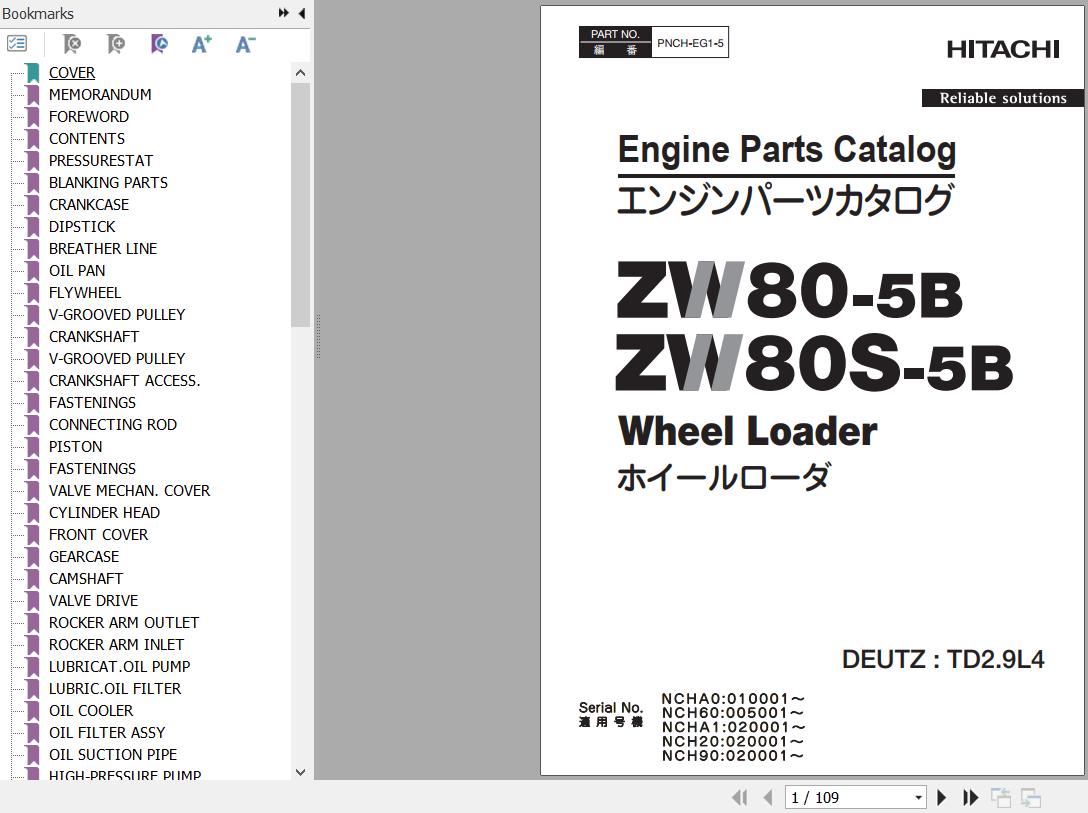Select the FLYWHEEL bookmark
Viewport: 1088px width, 813px height.
click(85, 293)
